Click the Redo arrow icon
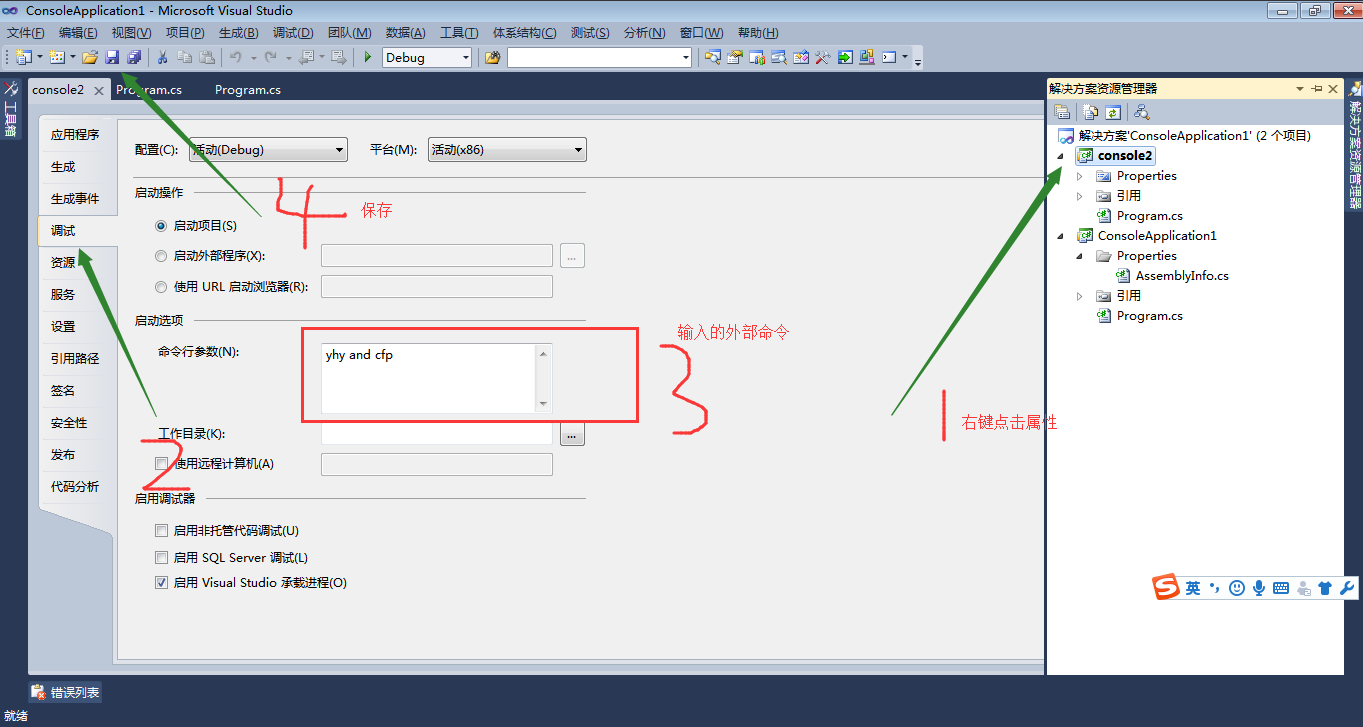Viewport: 1363px width, 727px height. coord(270,58)
